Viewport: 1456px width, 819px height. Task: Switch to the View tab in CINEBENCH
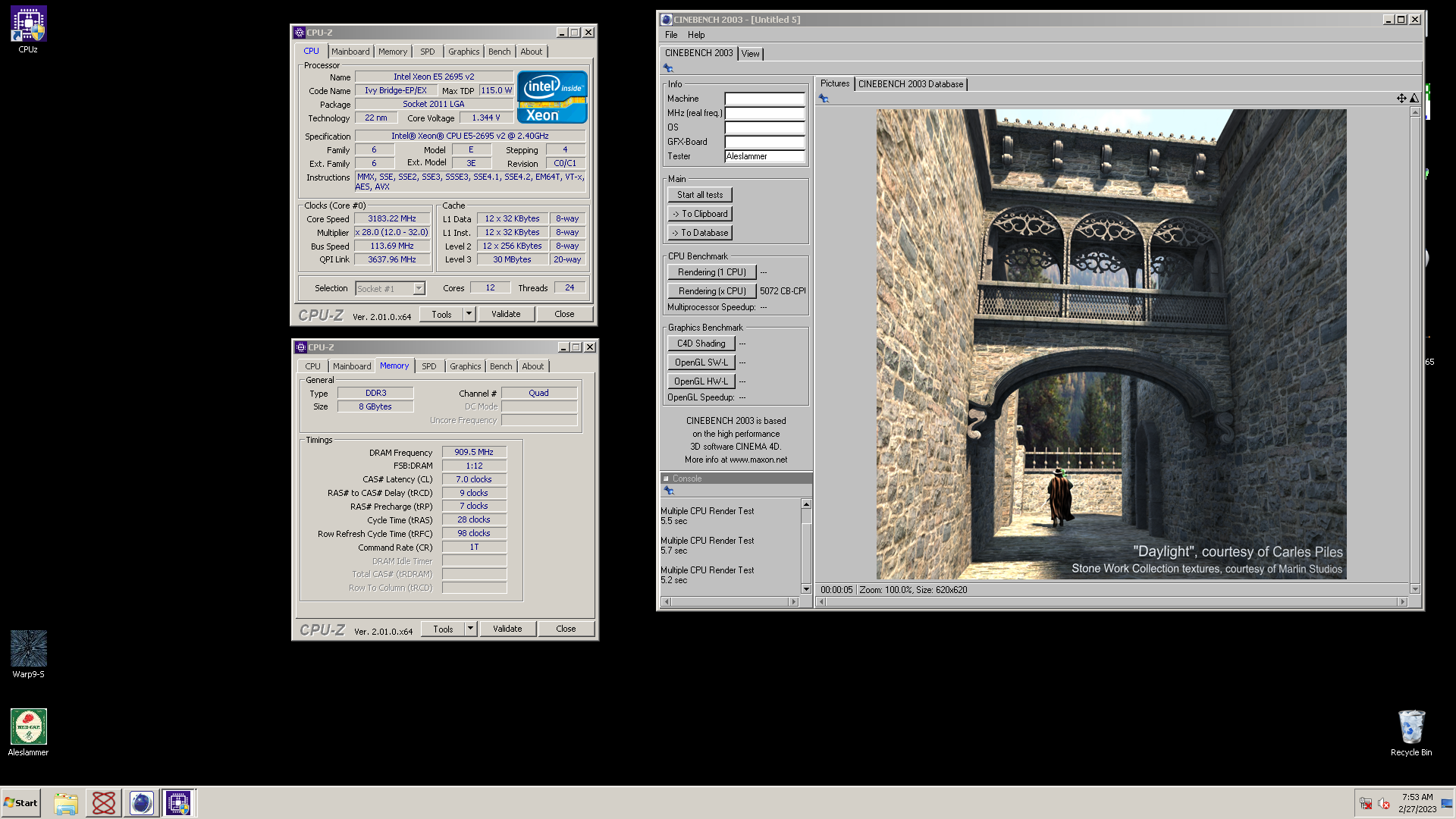click(751, 54)
